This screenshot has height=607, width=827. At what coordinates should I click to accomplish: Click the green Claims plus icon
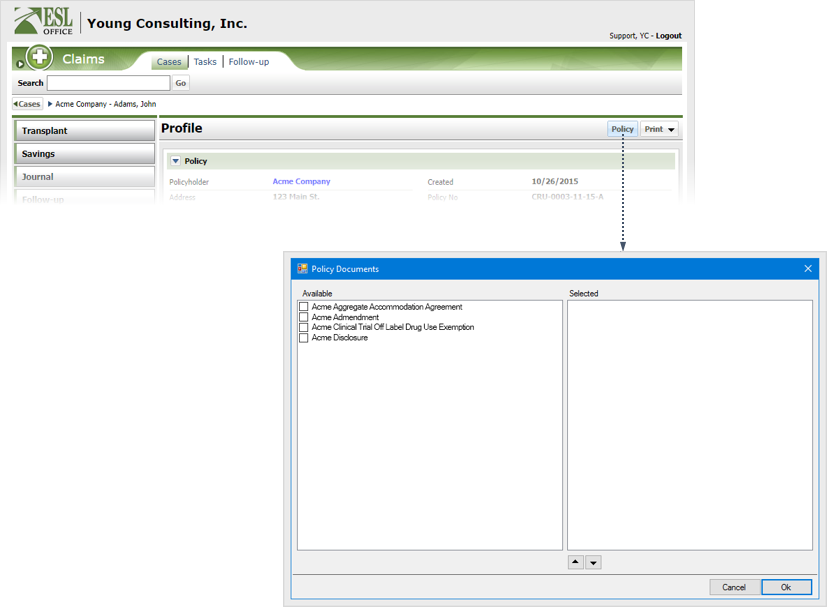click(x=39, y=58)
